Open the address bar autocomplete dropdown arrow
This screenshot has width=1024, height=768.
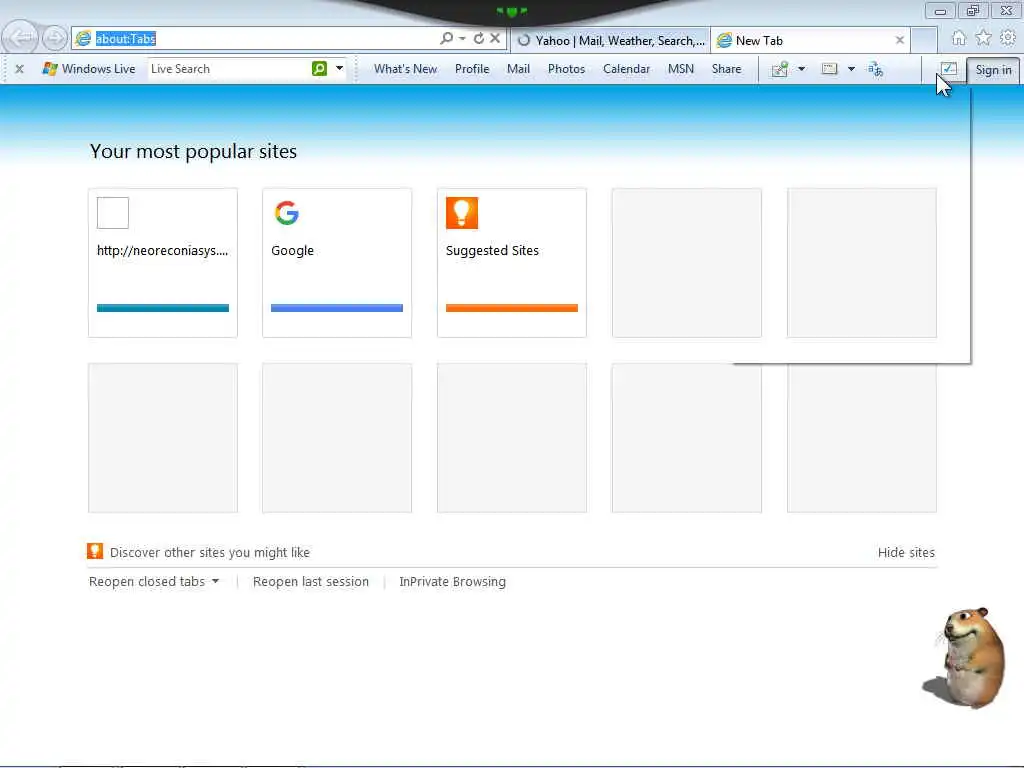coord(462,39)
